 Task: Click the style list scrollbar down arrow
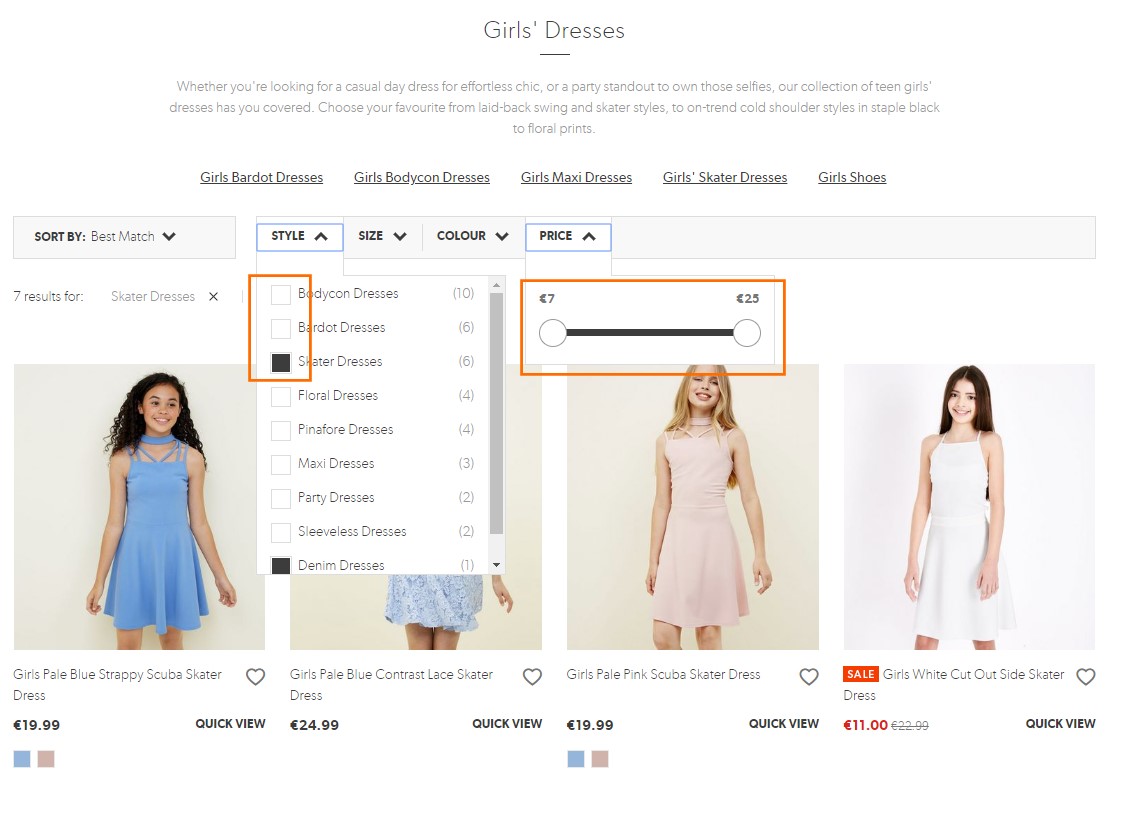pyautogui.click(x=497, y=565)
